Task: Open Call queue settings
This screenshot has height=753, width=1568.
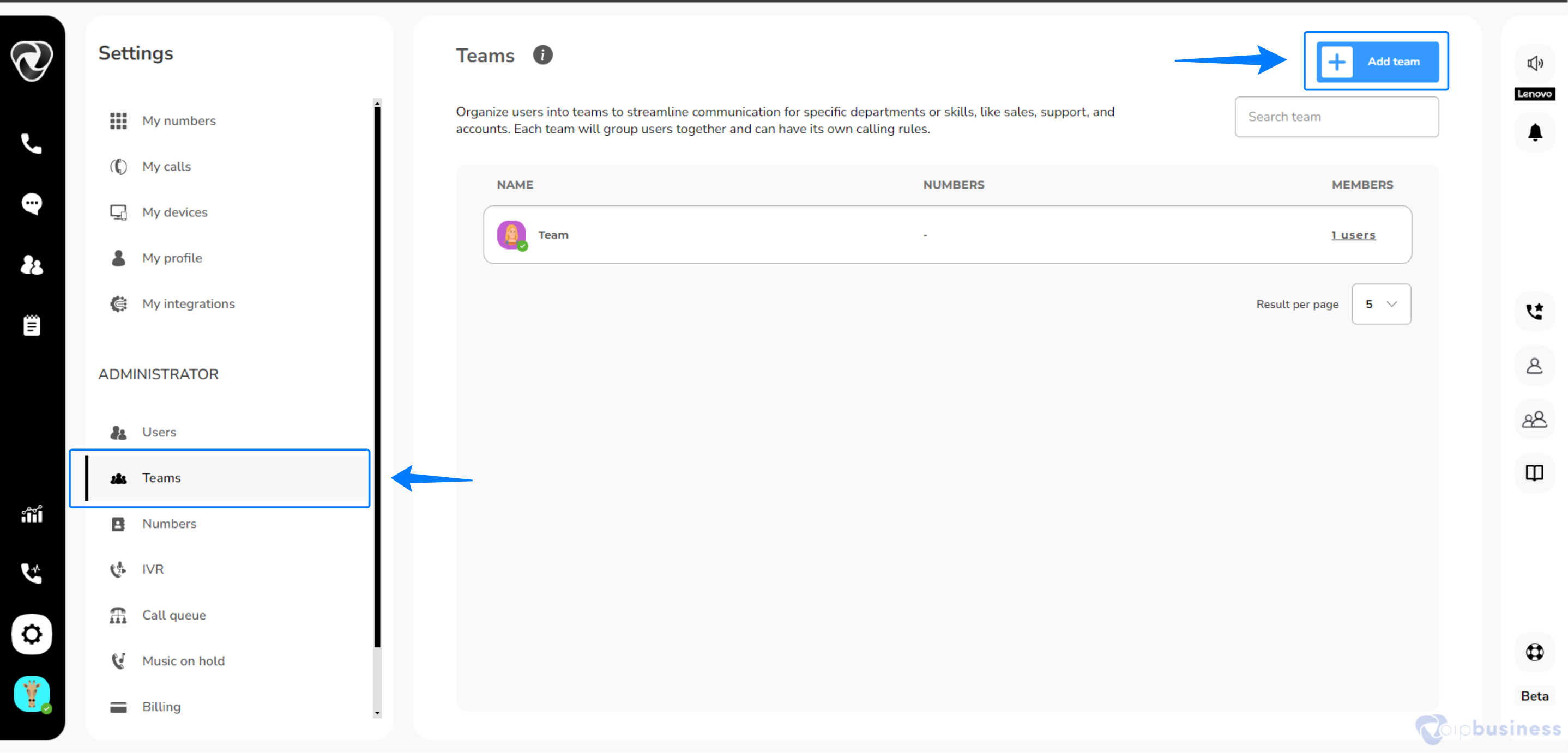Action: coord(173,615)
